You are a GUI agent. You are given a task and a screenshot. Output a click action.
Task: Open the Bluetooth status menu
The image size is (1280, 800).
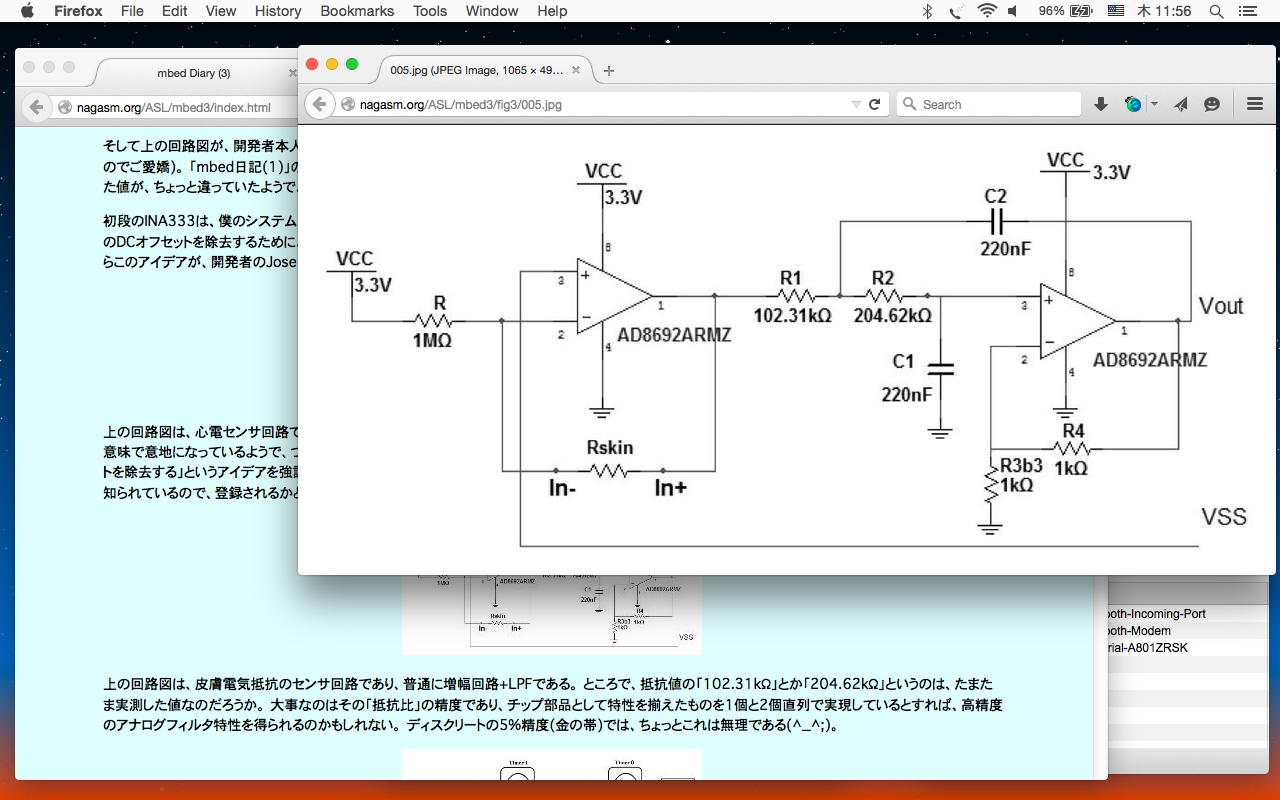[x=927, y=11]
